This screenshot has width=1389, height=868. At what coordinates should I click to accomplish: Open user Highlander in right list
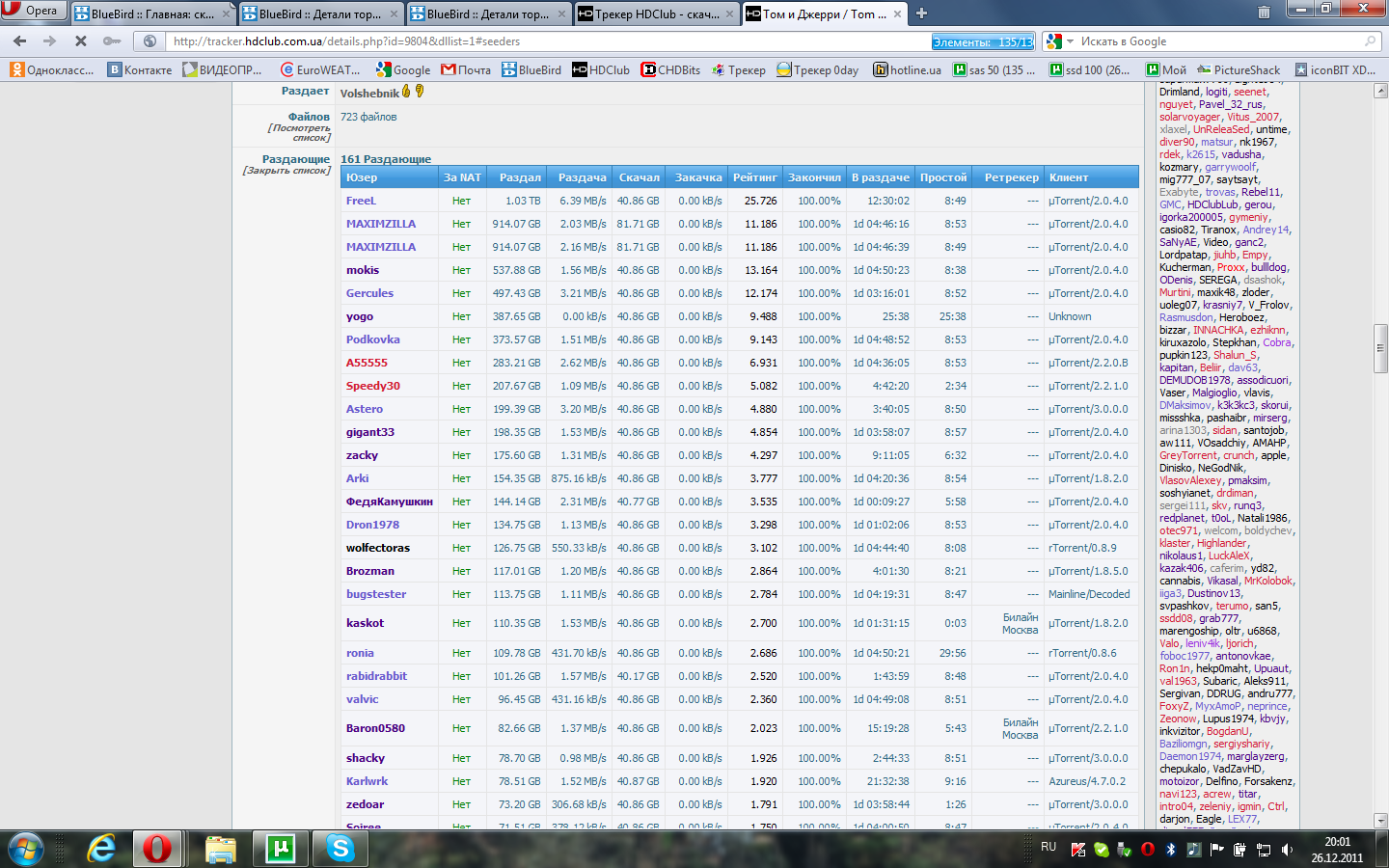pyautogui.click(x=1221, y=543)
